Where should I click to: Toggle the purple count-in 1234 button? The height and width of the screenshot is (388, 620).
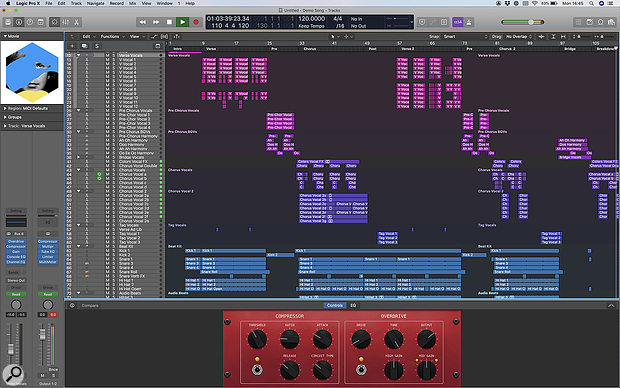(x=458, y=22)
